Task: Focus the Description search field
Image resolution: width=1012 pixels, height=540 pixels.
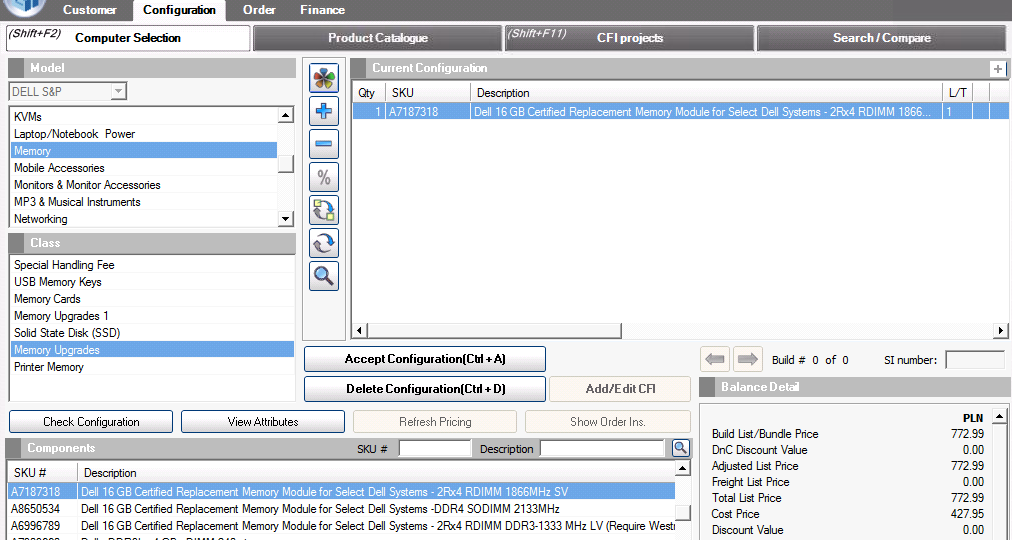Action: pyautogui.click(x=602, y=448)
